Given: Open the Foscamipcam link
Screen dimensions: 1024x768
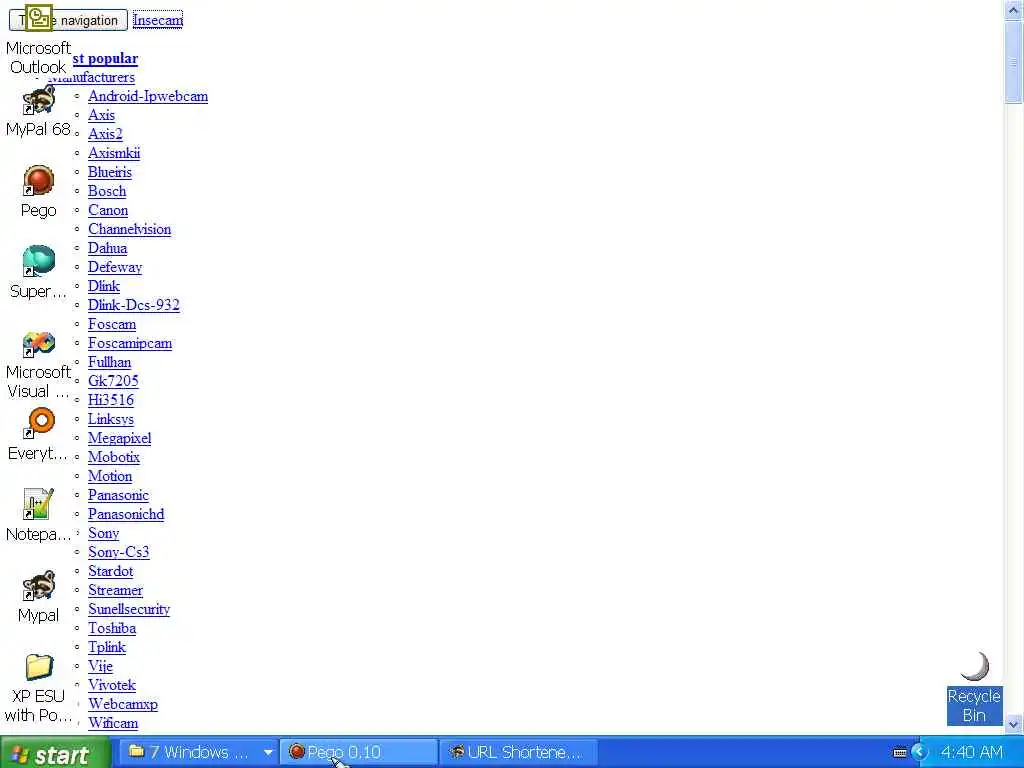Looking at the screenshot, I should pyautogui.click(x=130, y=343).
